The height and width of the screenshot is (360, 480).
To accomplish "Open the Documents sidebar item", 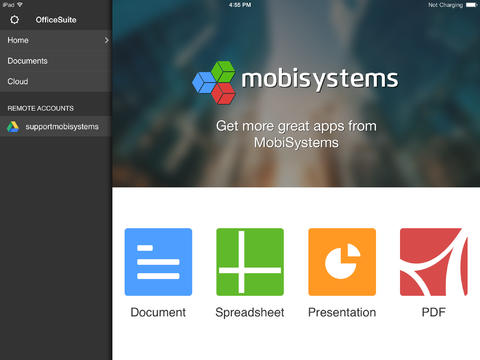I will (56, 61).
